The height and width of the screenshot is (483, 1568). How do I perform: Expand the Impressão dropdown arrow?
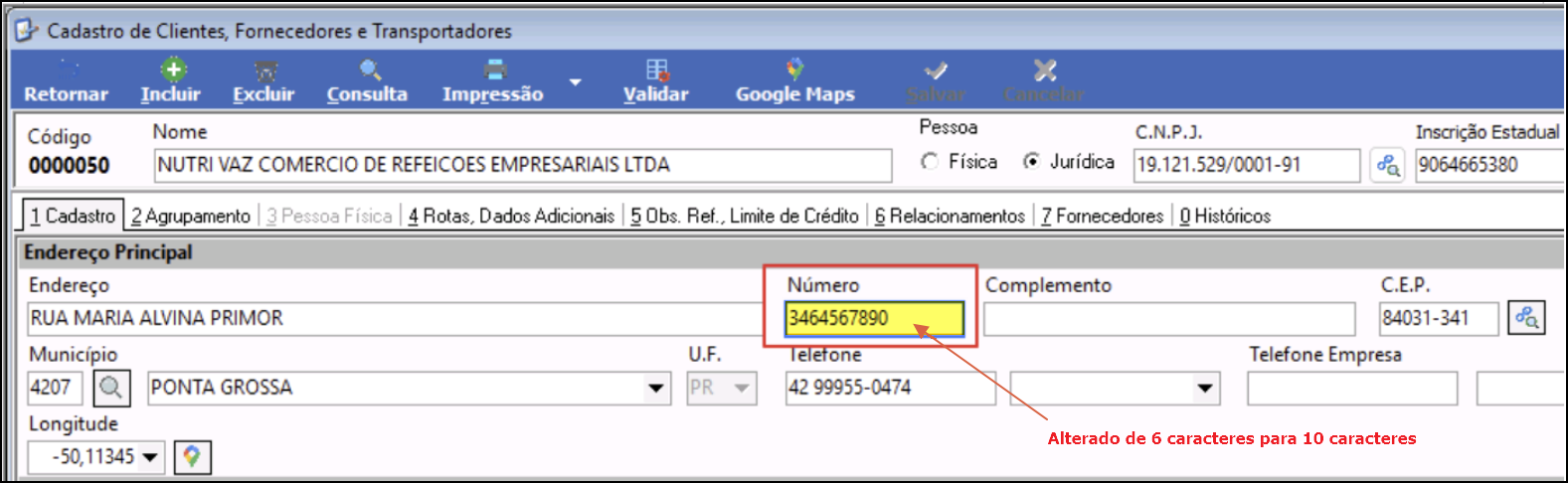point(575,81)
